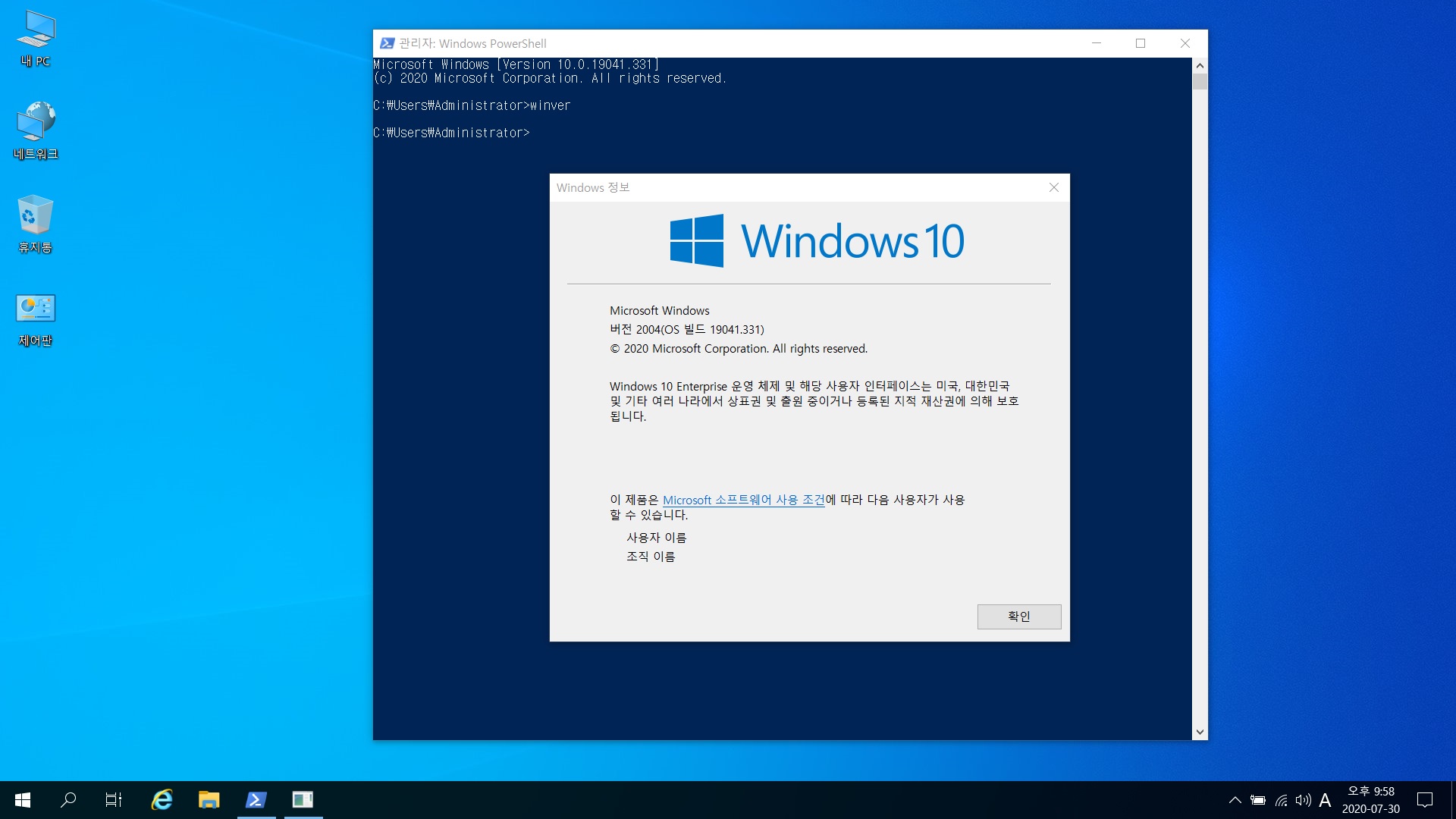
Task: Click the 사용자 이름 label
Action: [657, 538]
